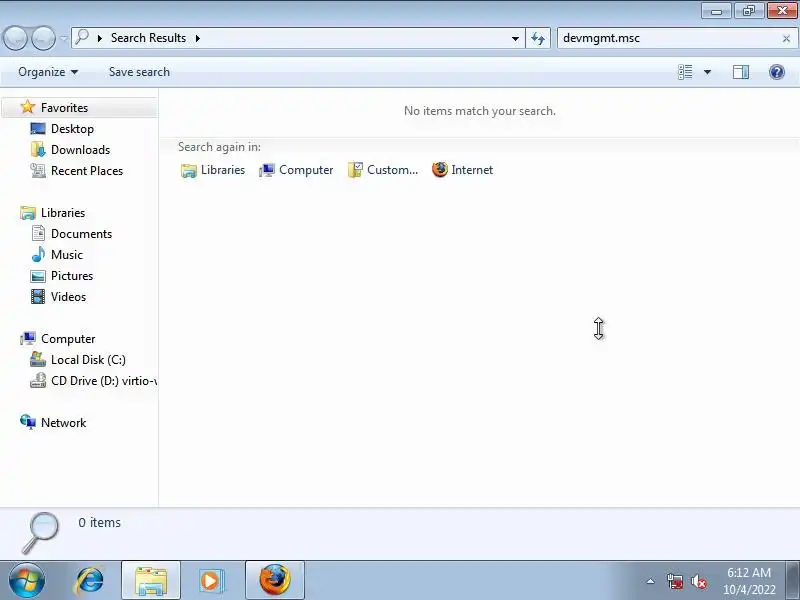Click the Desktop icon in Favorites

(38, 129)
